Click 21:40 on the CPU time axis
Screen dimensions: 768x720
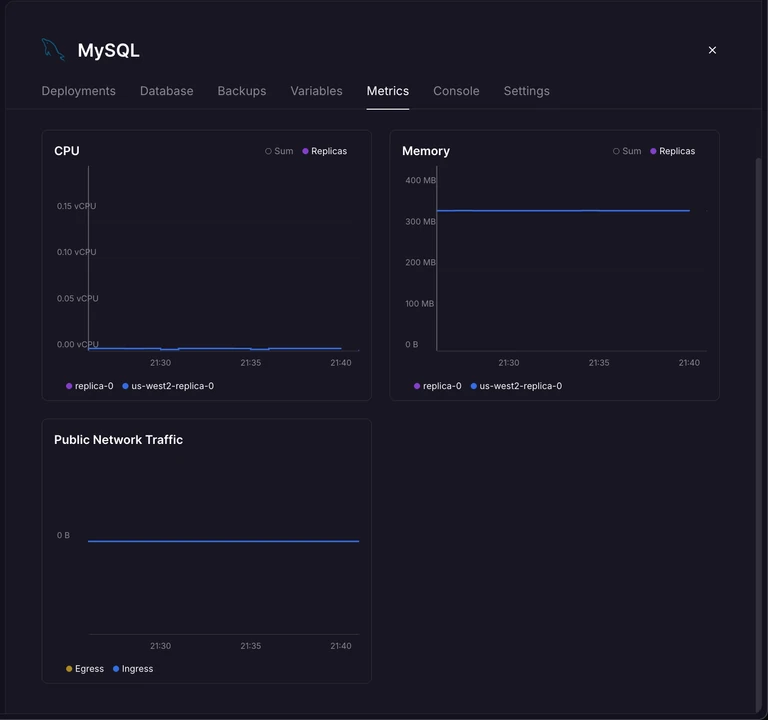pyautogui.click(x=340, y=363)
